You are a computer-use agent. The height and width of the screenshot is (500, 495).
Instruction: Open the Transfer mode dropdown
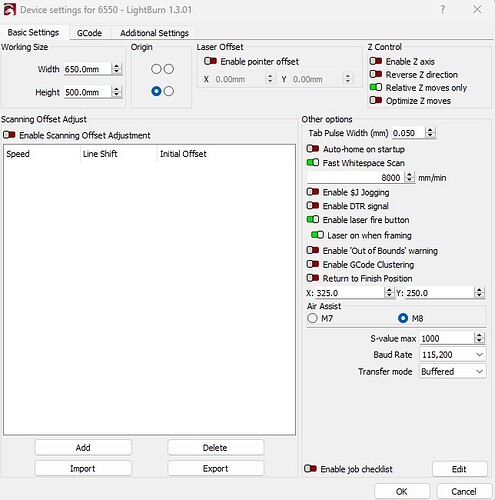point(453,371)
